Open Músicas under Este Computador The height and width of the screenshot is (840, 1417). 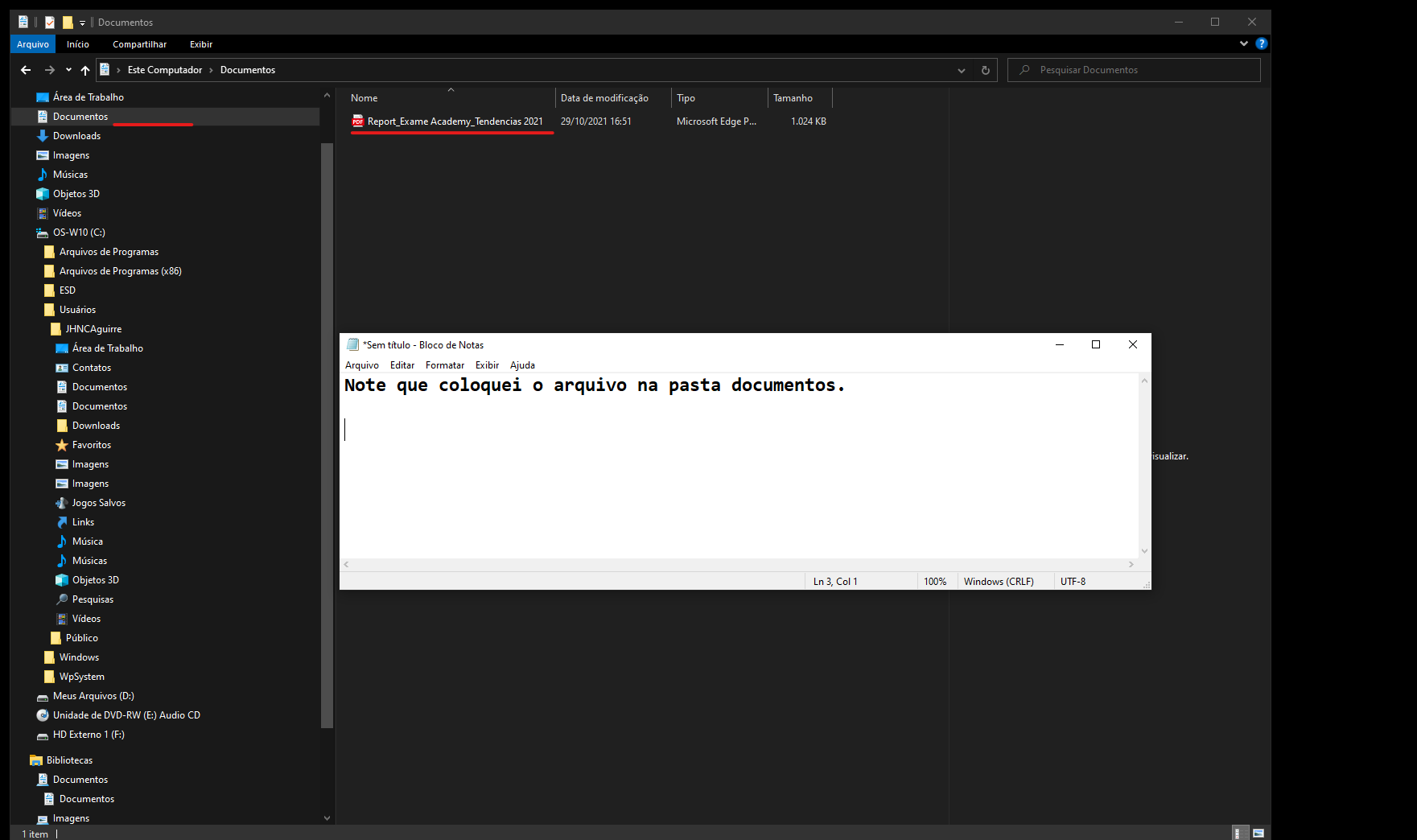coord(70,175)
